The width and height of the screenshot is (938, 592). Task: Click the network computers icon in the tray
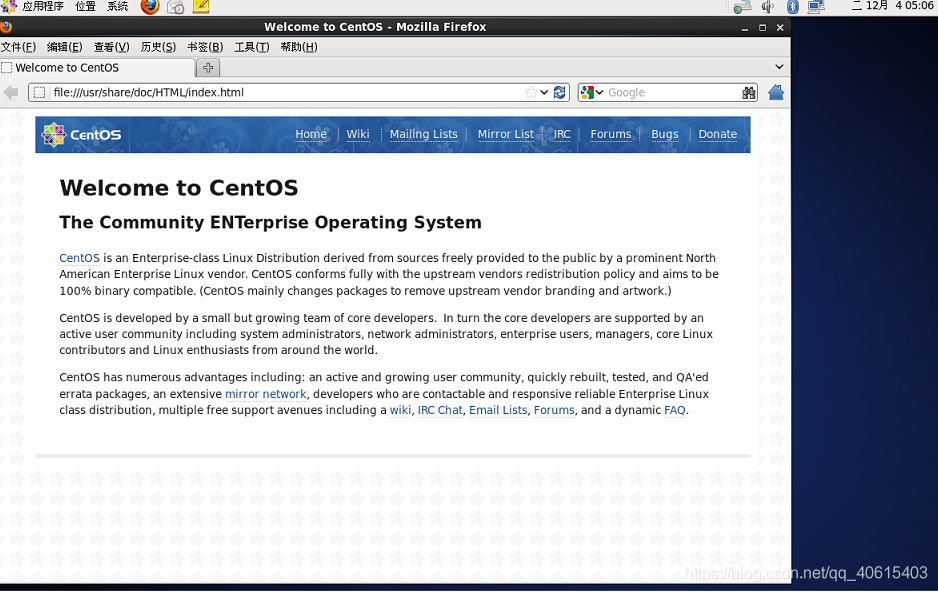click(x=816, y=7)
